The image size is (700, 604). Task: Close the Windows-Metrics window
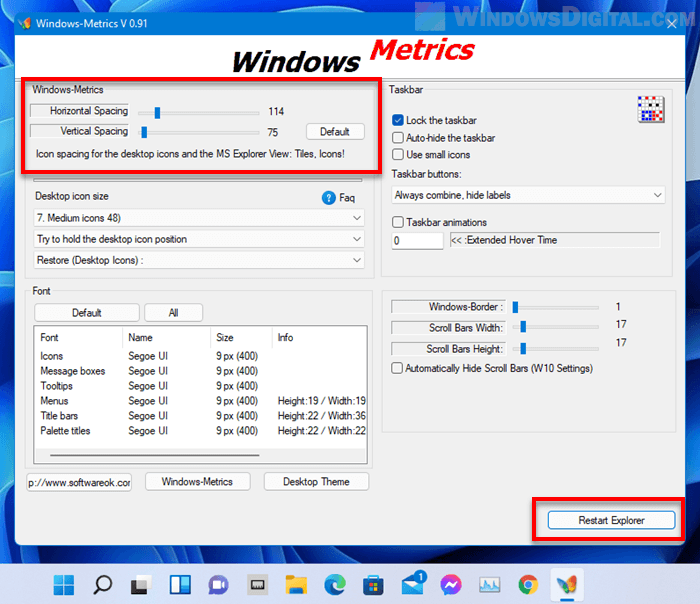(671, 24)
